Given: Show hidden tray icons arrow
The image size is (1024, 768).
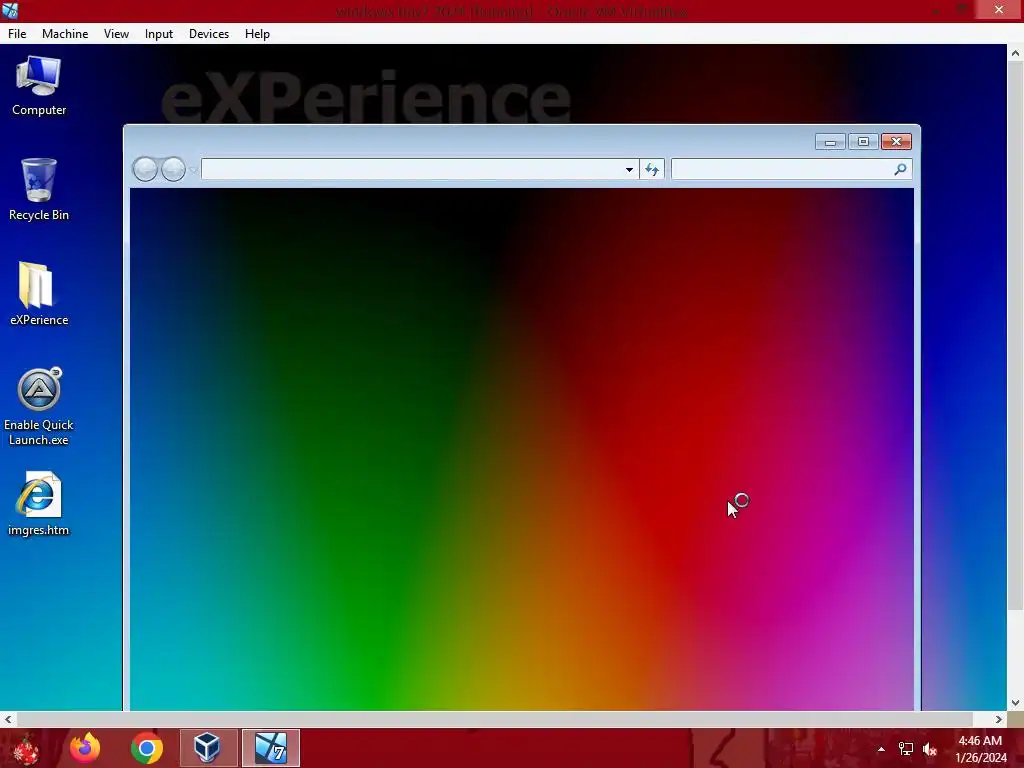Looking at the screenshot, I should pos(881,749).
